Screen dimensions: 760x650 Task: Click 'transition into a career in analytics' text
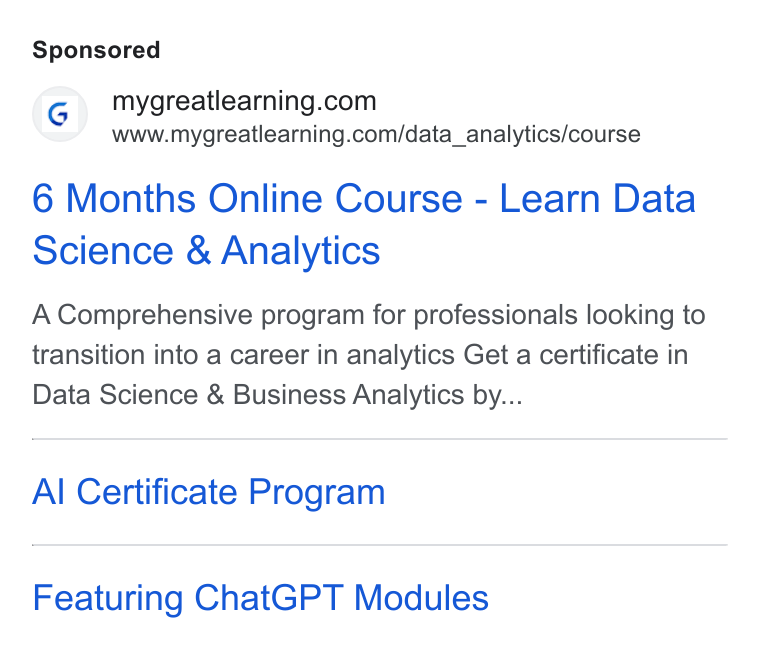point(243,355)
